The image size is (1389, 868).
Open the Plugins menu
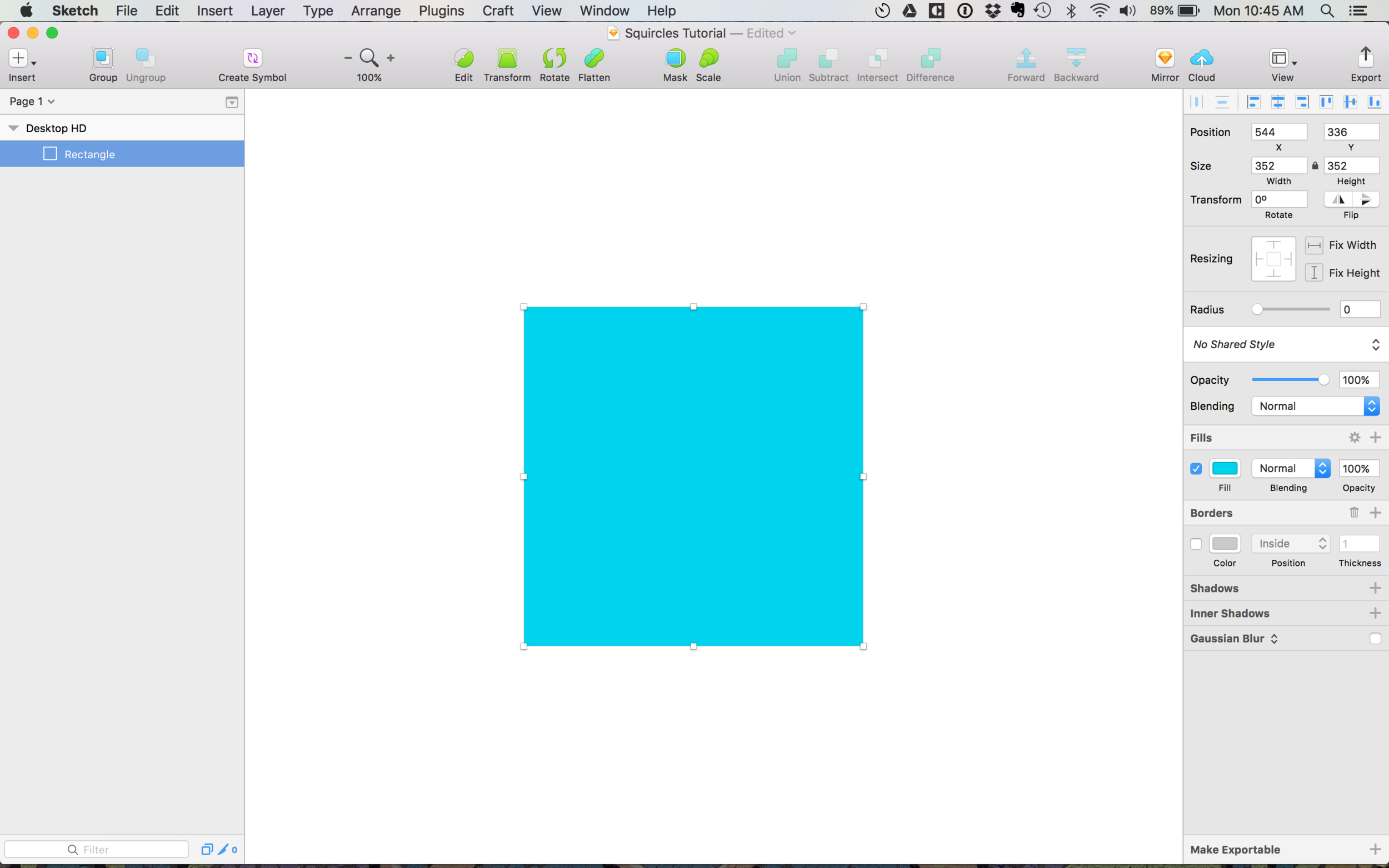pos(441,11)
